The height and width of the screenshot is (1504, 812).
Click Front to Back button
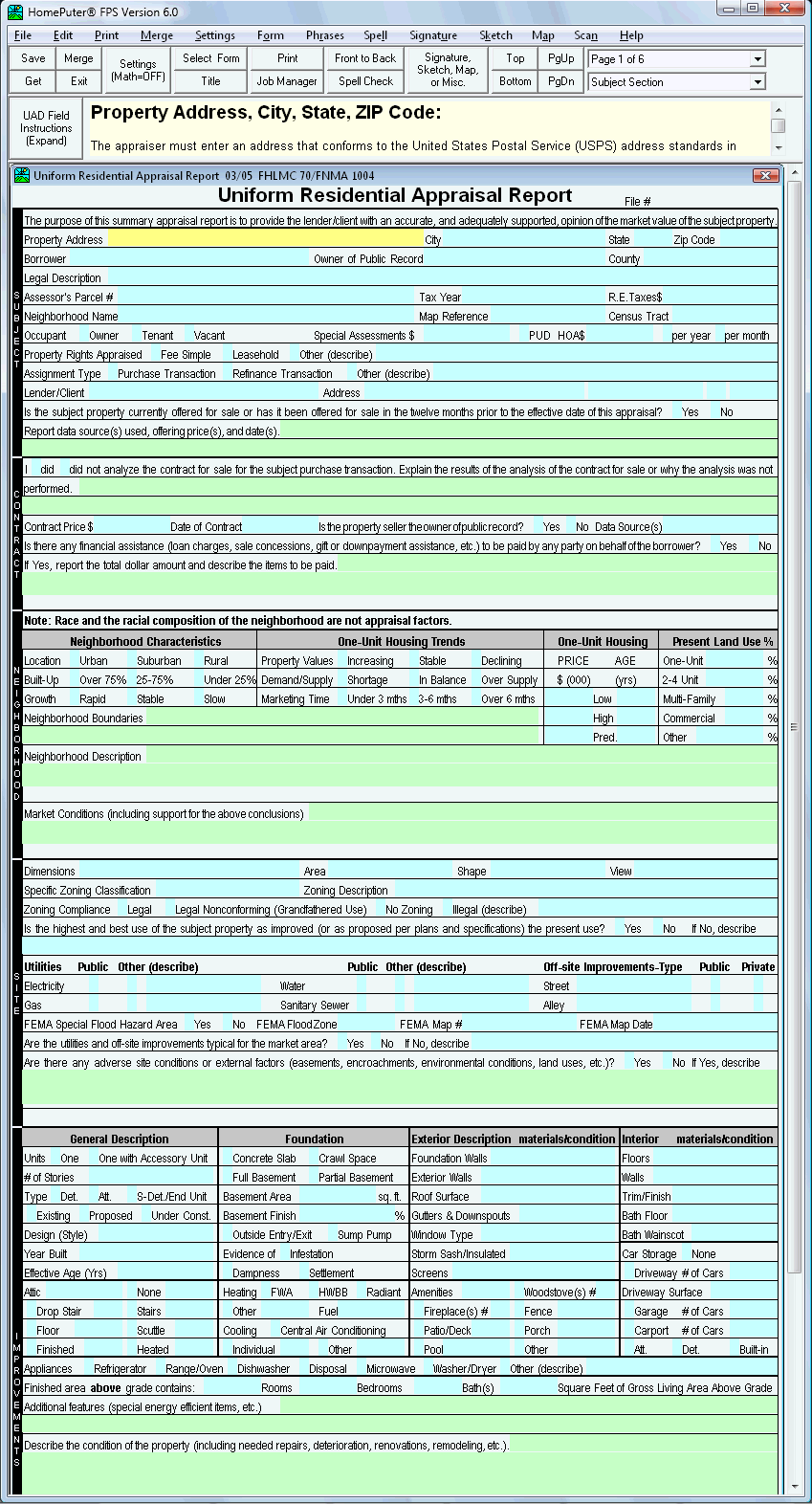point(365,58)
